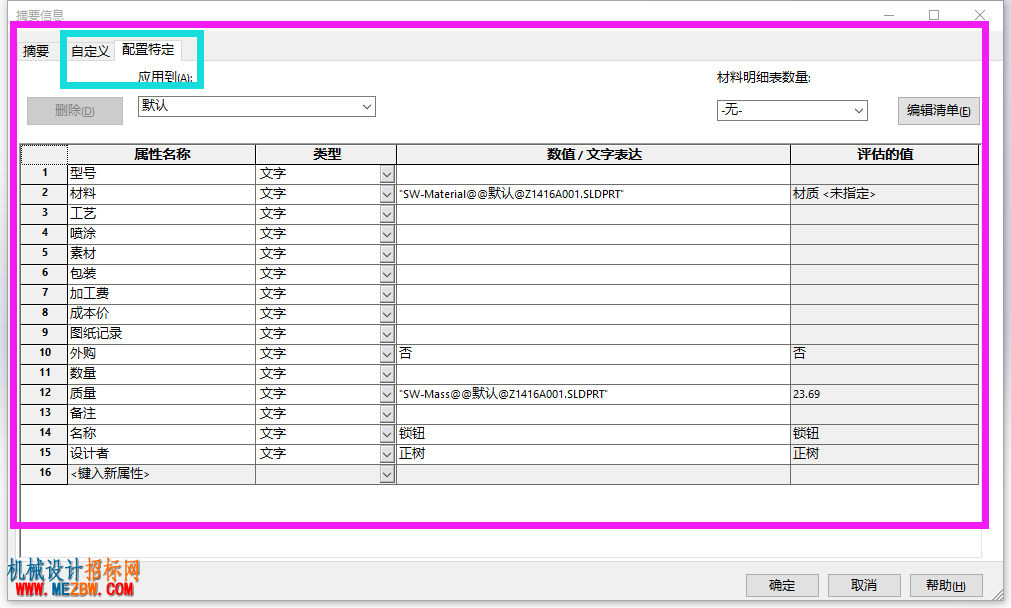The width and height of the screenshot is (1011, 608).
Task: Open type dropdown for 备注 row
Action: (x=387, y=414)
